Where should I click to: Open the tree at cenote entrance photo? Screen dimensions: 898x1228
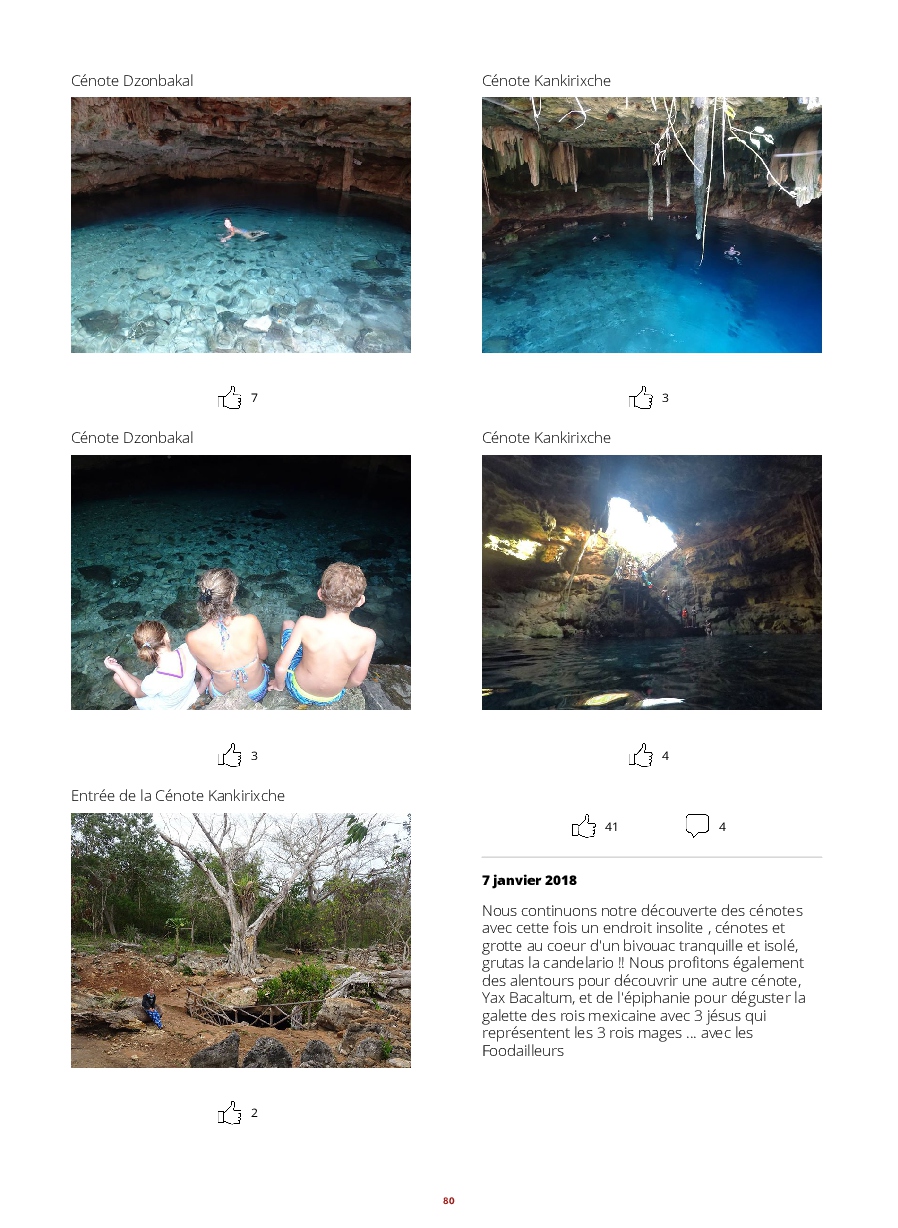click(x=241, y=940)
